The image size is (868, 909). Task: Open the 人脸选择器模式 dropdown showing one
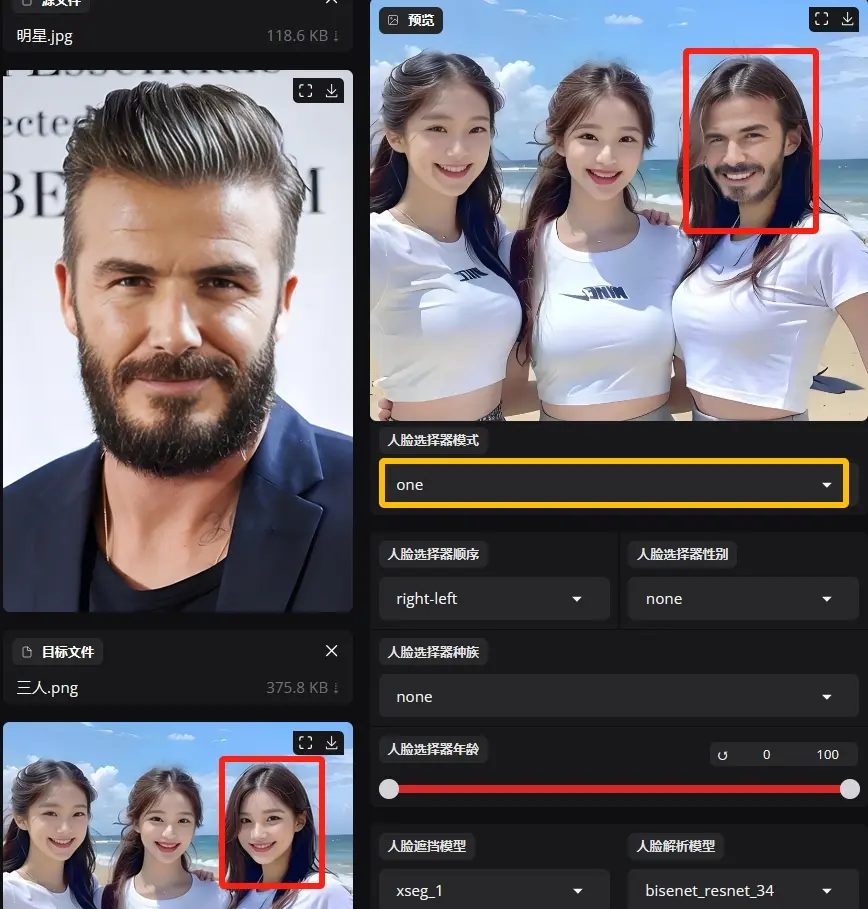coord(613,484)
